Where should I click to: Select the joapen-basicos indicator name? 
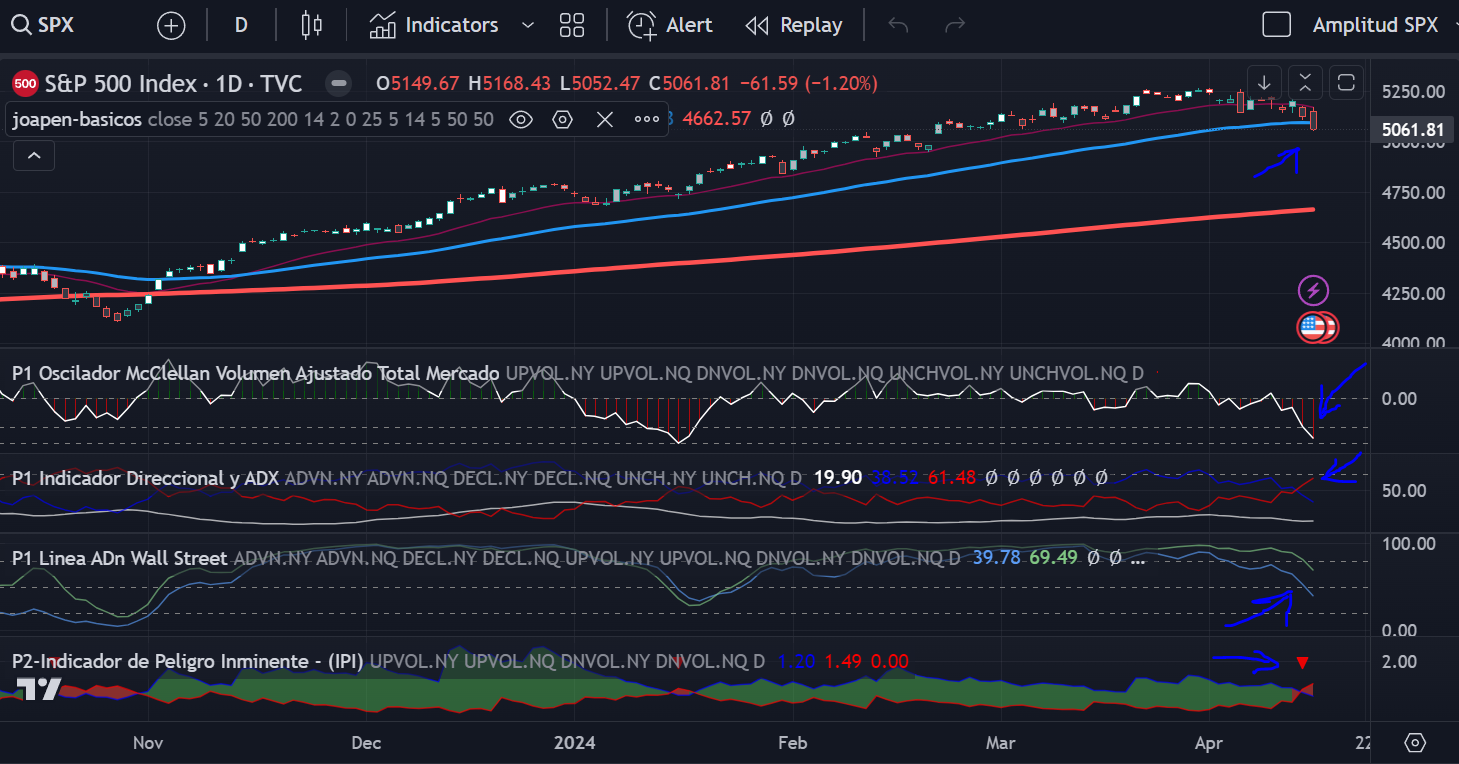click(77, 120)
